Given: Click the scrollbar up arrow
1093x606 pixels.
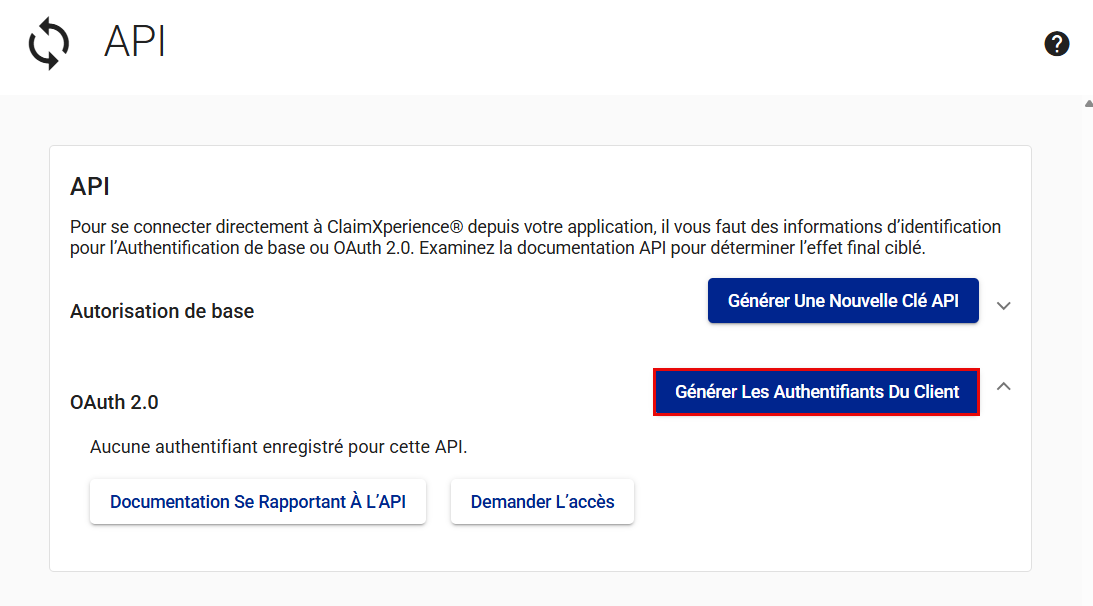Looking at the screenshot, I should pos(1088,103).
